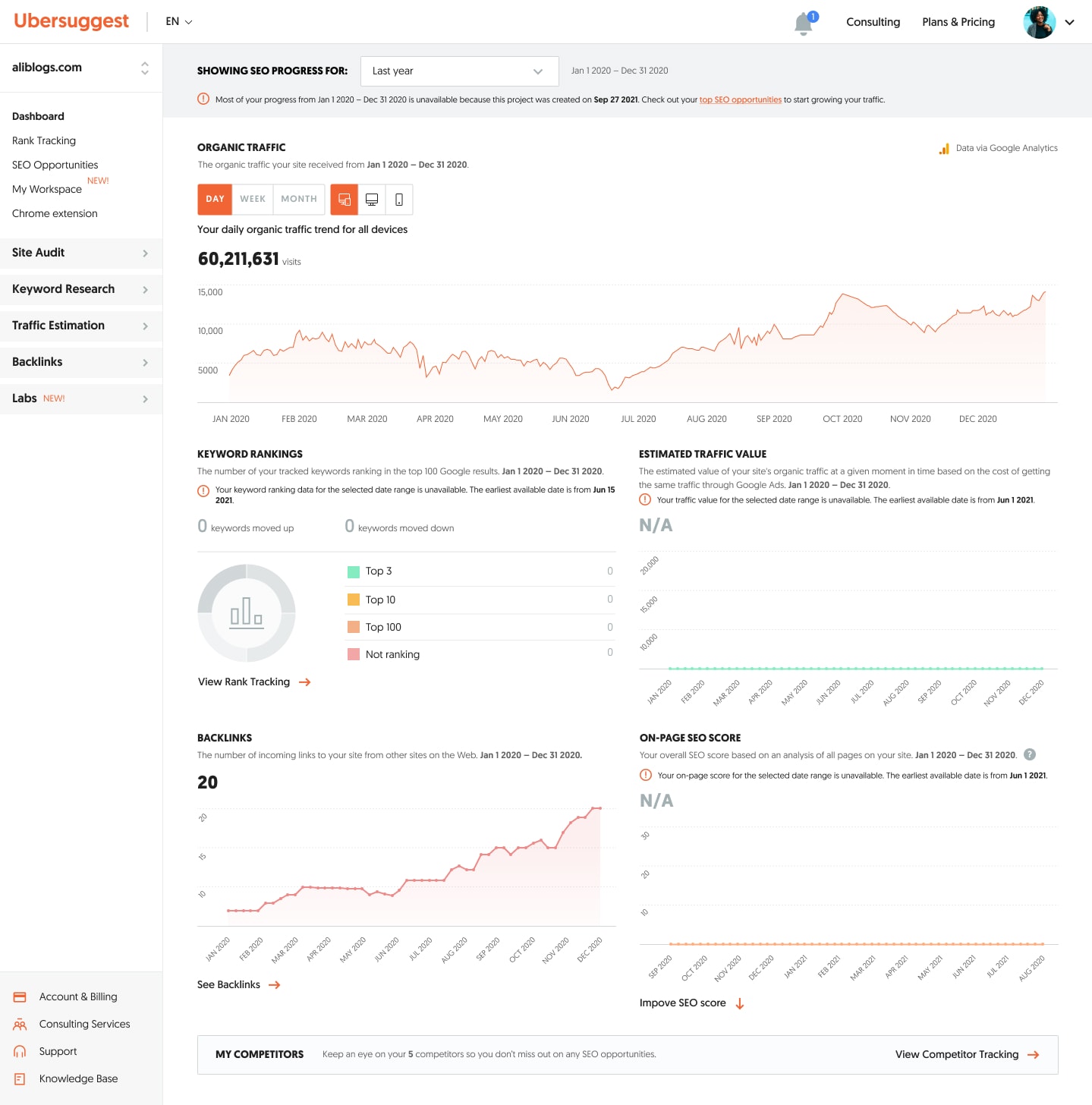Click the View Competitor Tracking link
Screen dimensions: 1092x1105
click(957, 1055)
